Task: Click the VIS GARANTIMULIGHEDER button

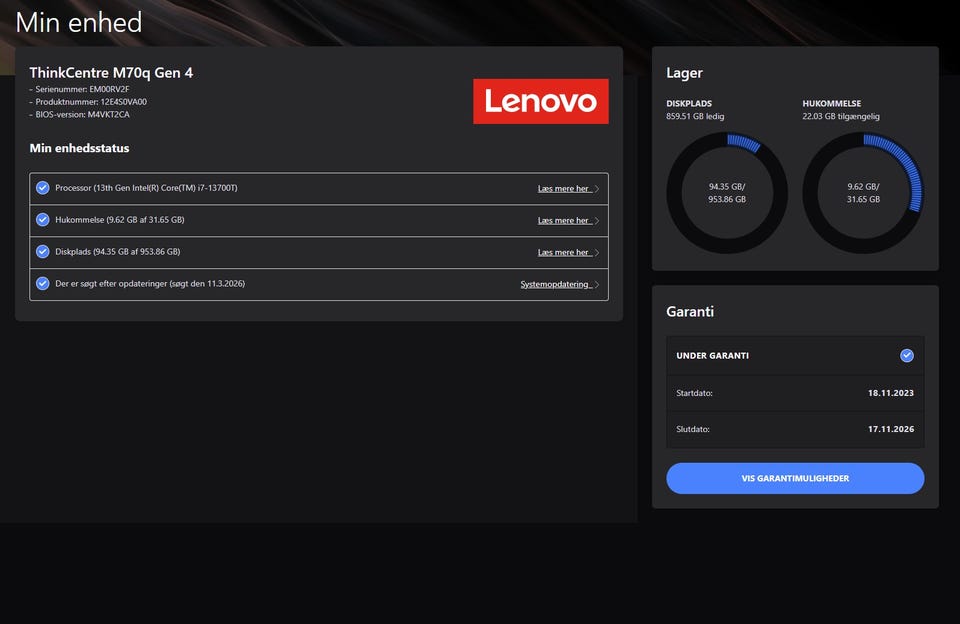Action: tap(795, 478)
